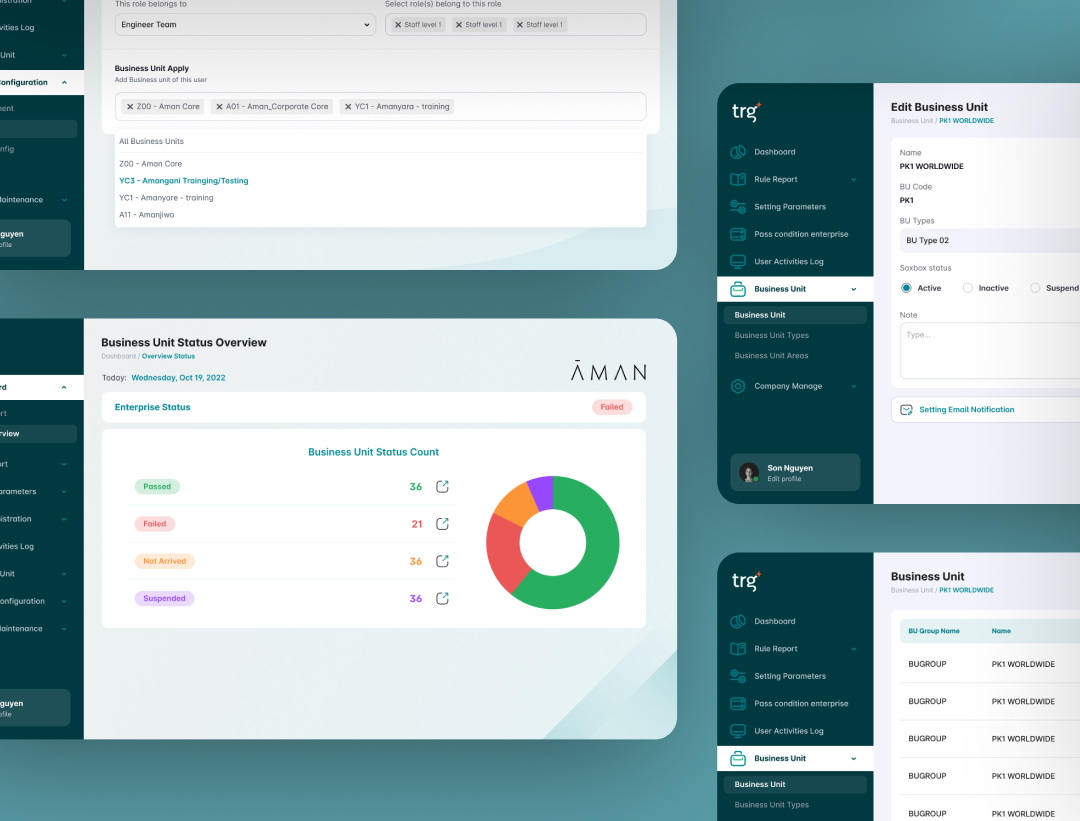Viewport: 1080px width, 821px height.
Task: Click the Company Manage gear icon
Action: tap(738, 386)
